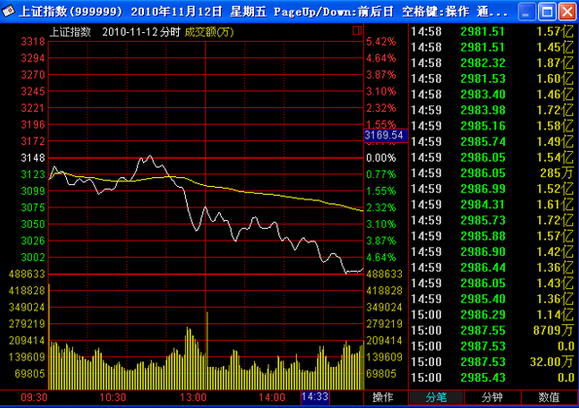Select the tick row with price 2985.40
The height and width of the screenshot is (409, 579).
click(493, 299)
